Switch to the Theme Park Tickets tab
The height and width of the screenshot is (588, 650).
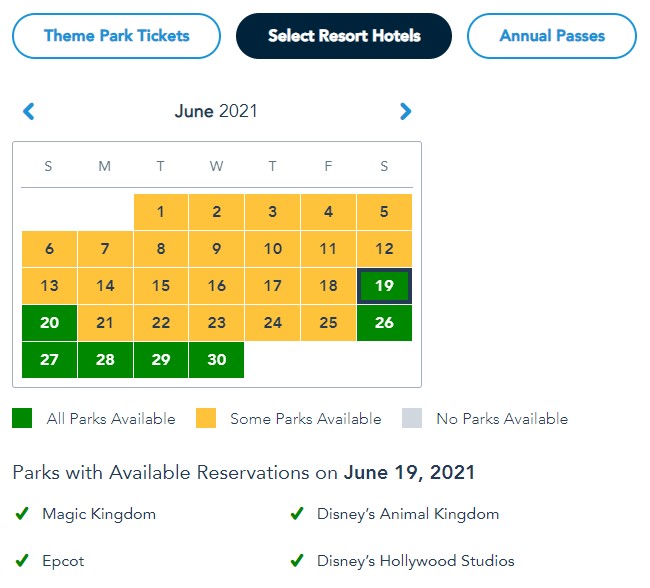pyautogui.click(x=116, y=36)
